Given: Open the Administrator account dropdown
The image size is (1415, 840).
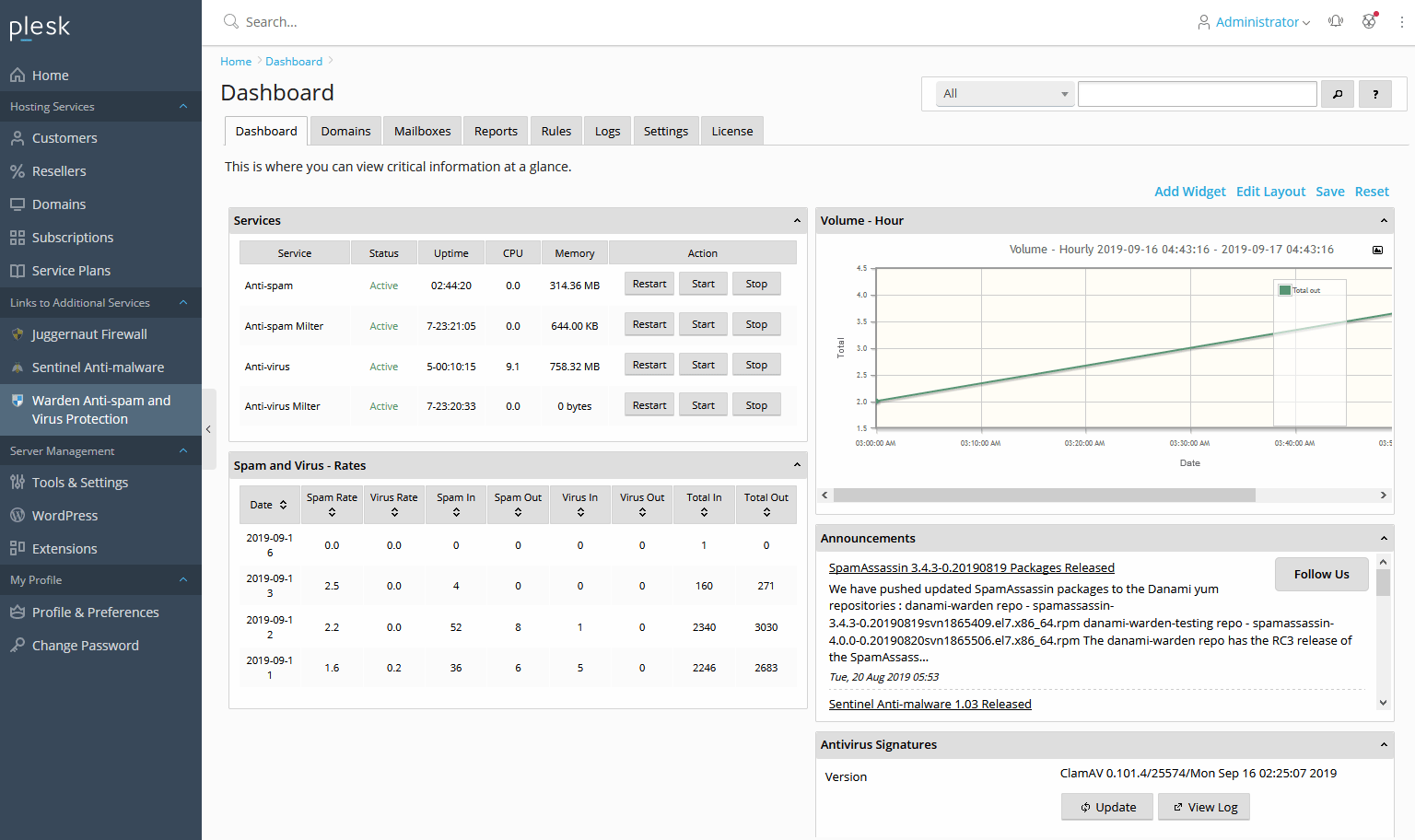Looking at the screenshot, I should point(1254,22).
